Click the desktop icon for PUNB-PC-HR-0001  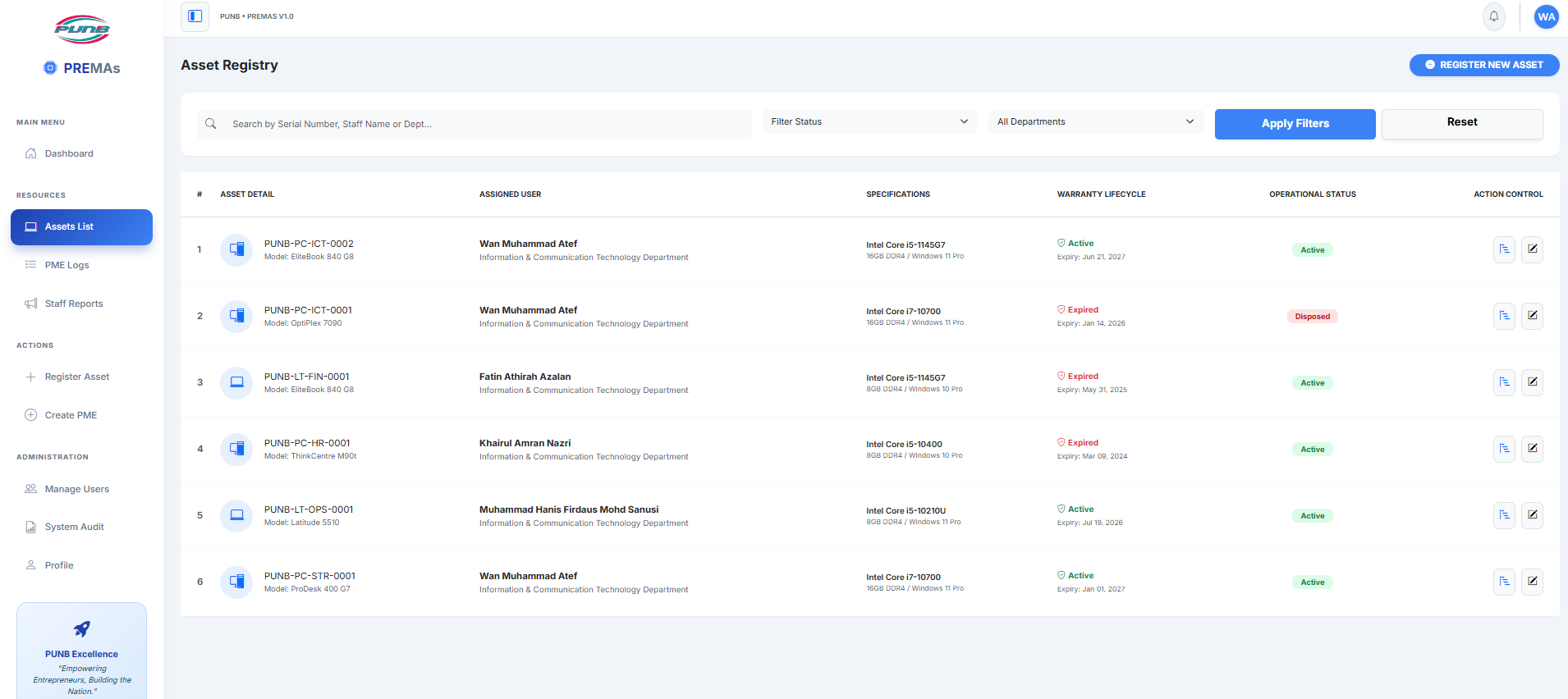click(236, 449)
